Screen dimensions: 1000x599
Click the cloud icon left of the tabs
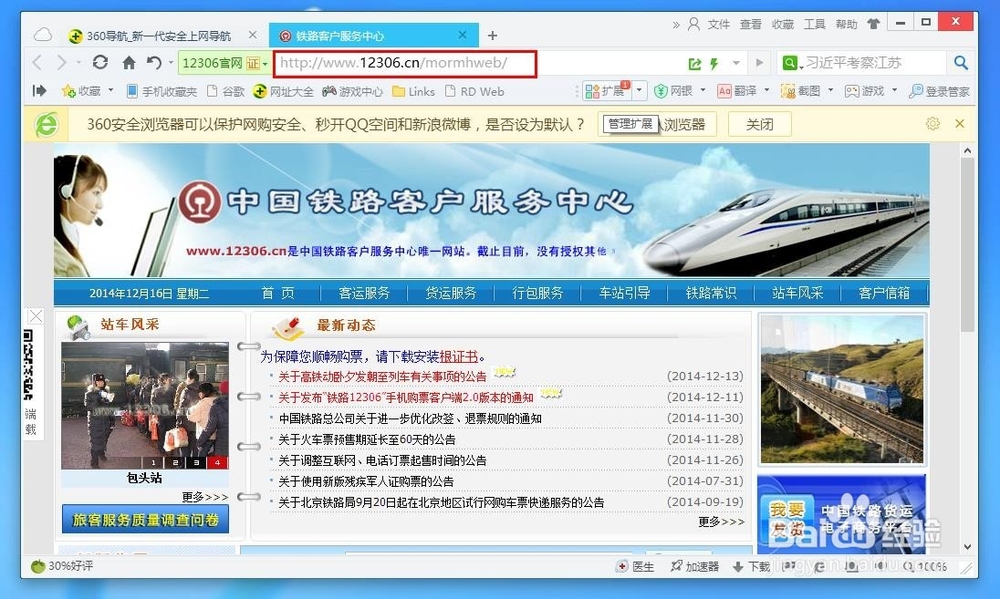point(43,34)
